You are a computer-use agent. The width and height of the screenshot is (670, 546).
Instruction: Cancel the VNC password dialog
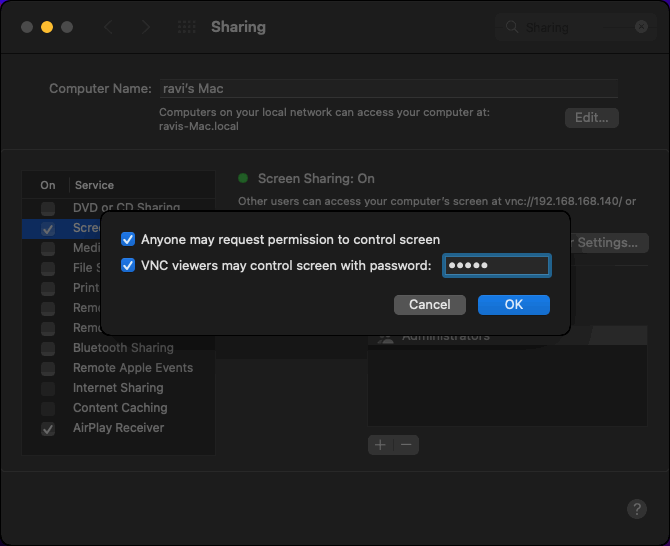point(429,305)
